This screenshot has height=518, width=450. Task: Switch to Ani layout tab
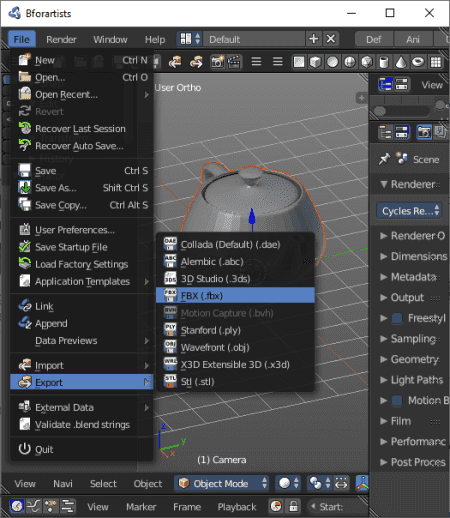[413, 39]
